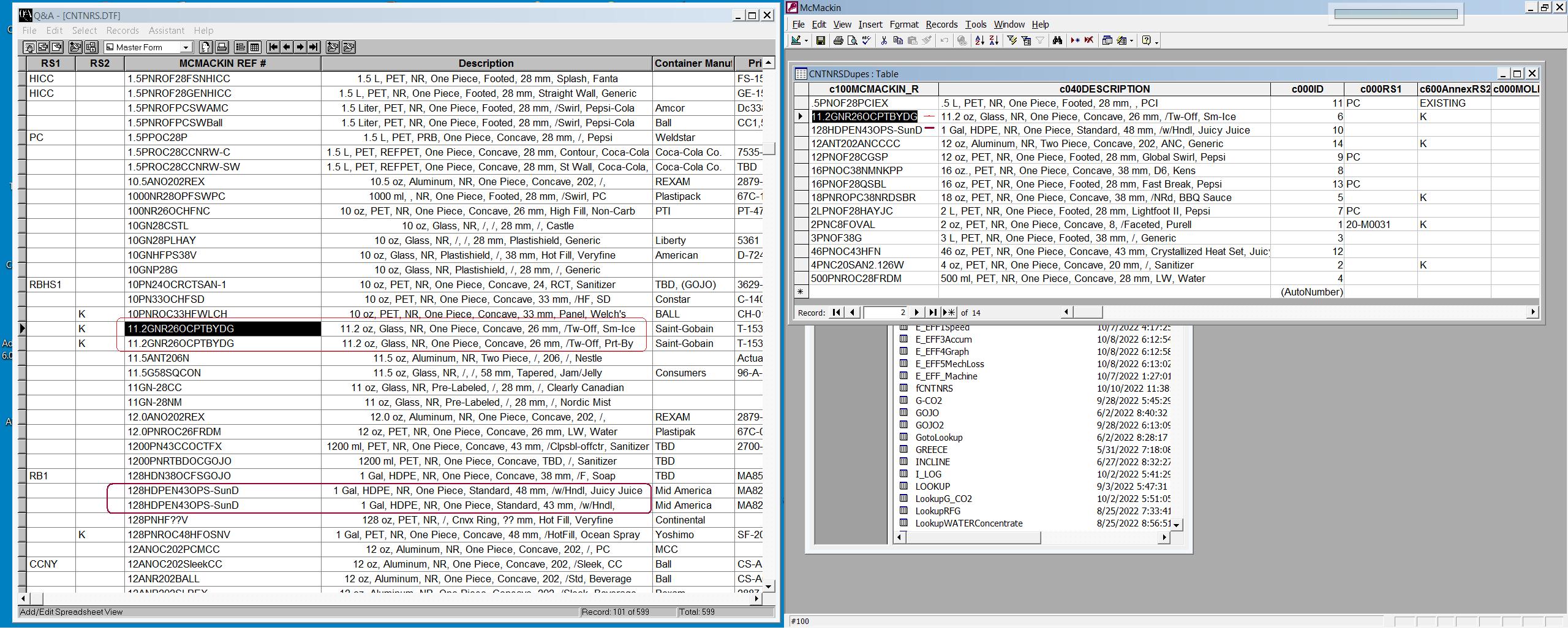The image size is (1568, 635).
Task: Open the Database Window icon
Action: pyautogui.click(x=1107, y=40)
